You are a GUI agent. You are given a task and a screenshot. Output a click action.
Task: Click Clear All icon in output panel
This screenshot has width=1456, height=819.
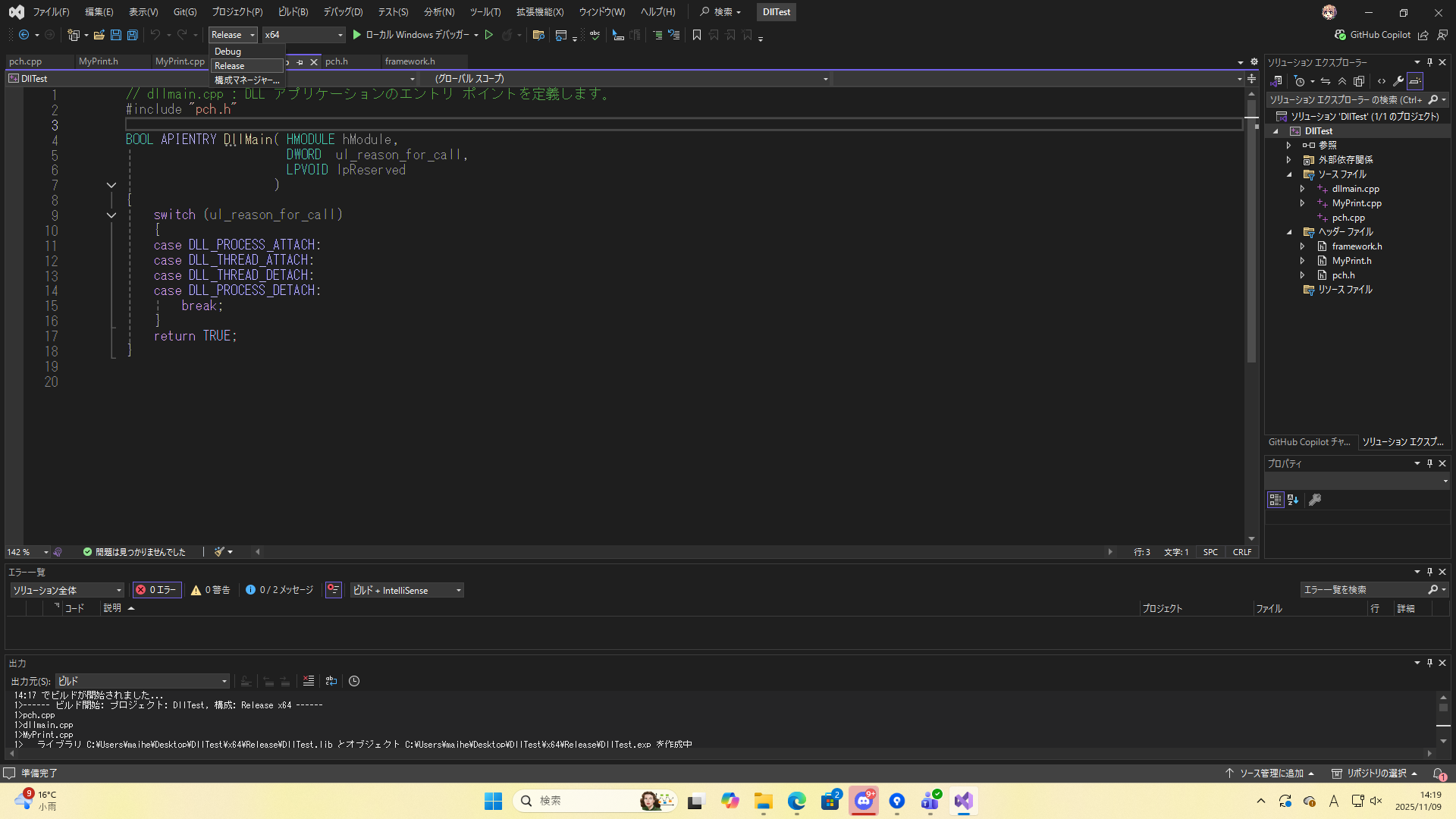point(309,681)
